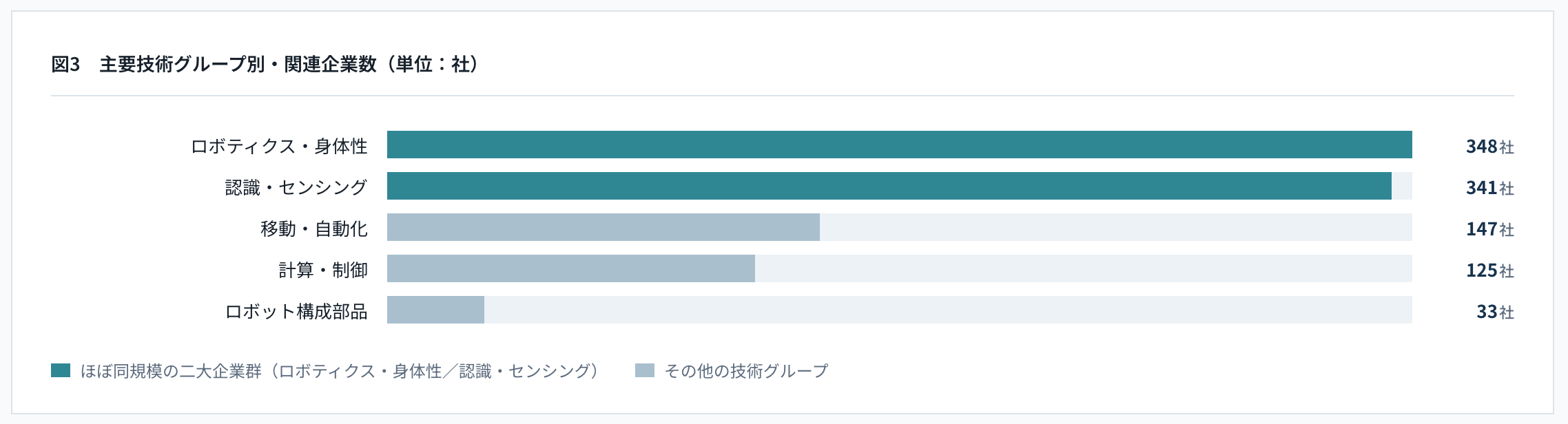Select the 計算・制御 gray bar
The width and height of the screenshot is (1568, 424).
point(571,268)
